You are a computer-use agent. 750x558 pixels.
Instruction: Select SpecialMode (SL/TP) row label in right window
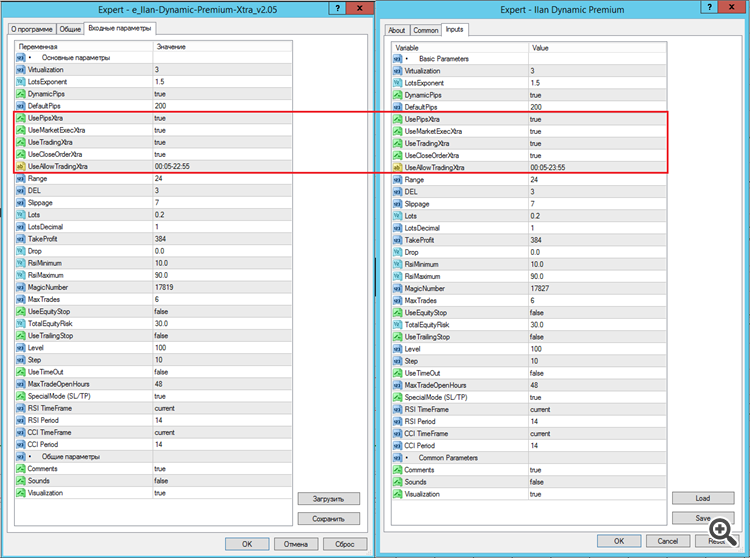pyautogui.click(x=436, y=397)
